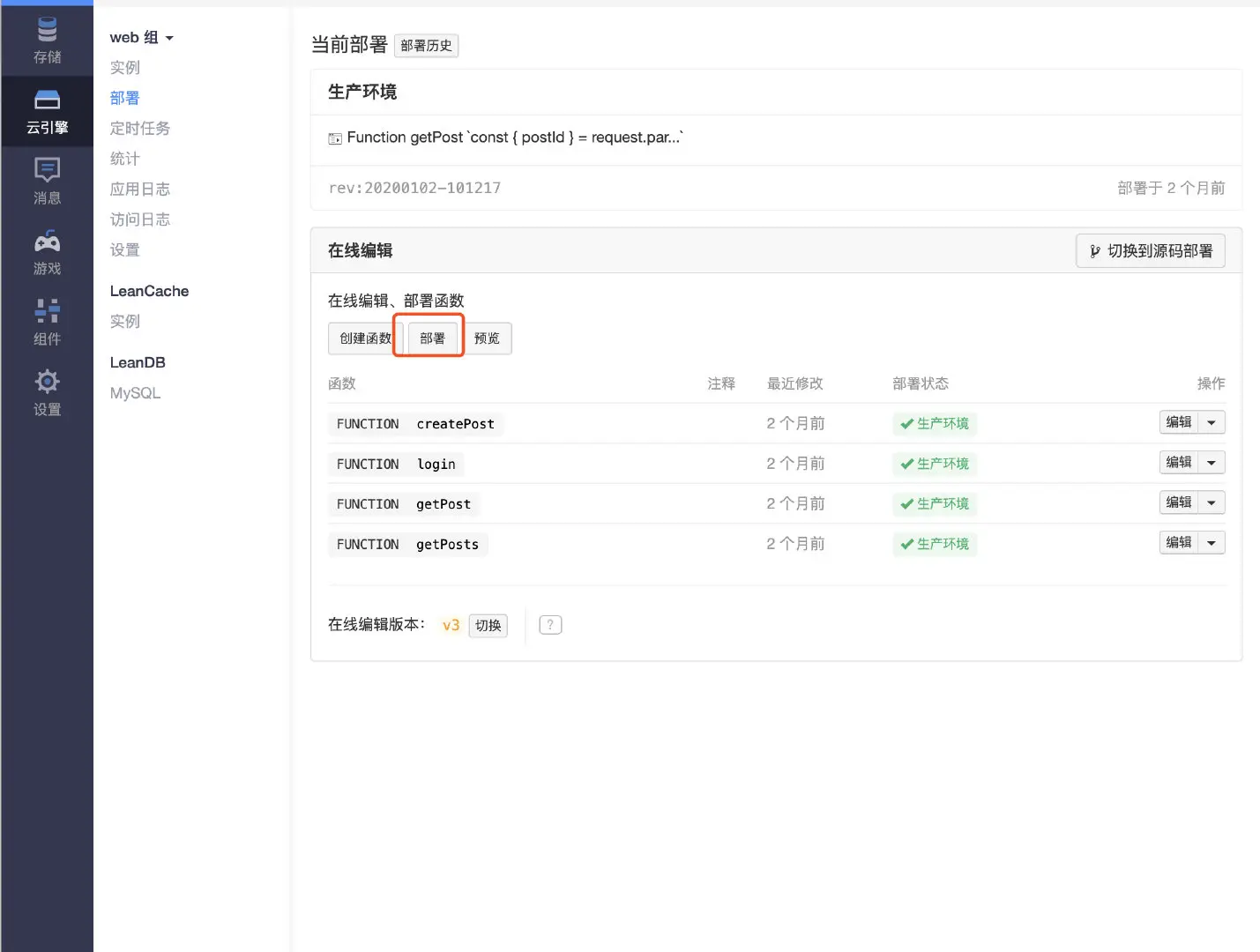Expand the web 组 group dropdown
Viewport: 1260px width, 952px height.
[x=142, y=37]
